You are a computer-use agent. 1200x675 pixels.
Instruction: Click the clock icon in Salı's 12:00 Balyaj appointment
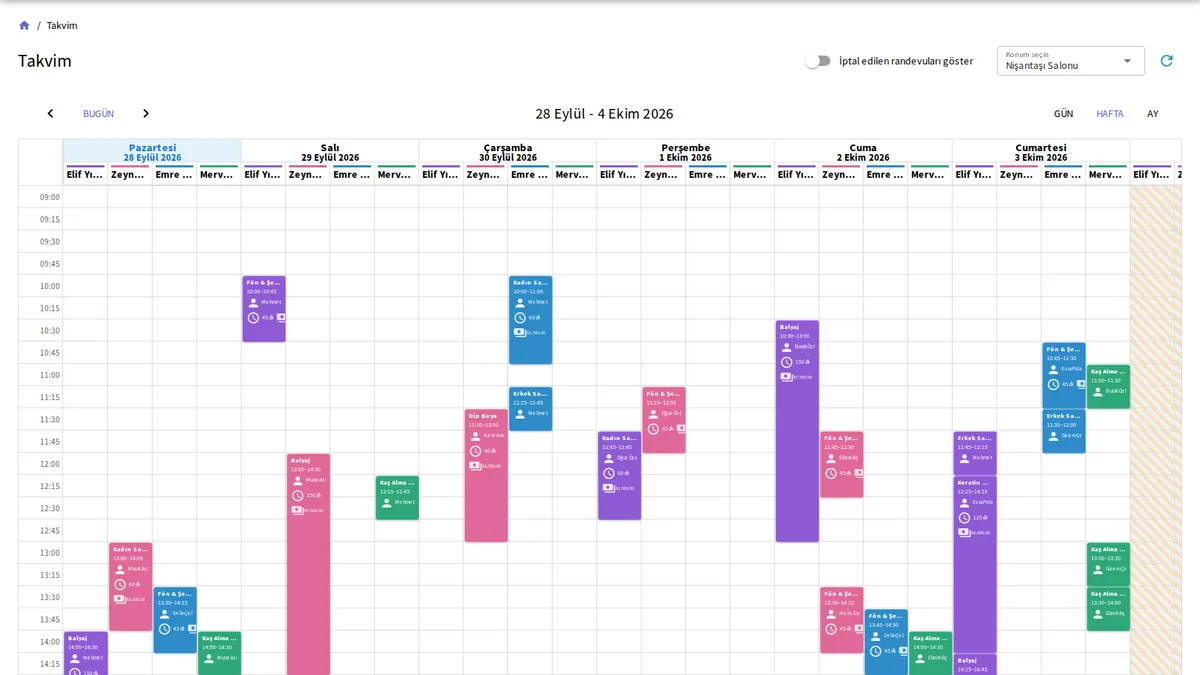[297, 496]
